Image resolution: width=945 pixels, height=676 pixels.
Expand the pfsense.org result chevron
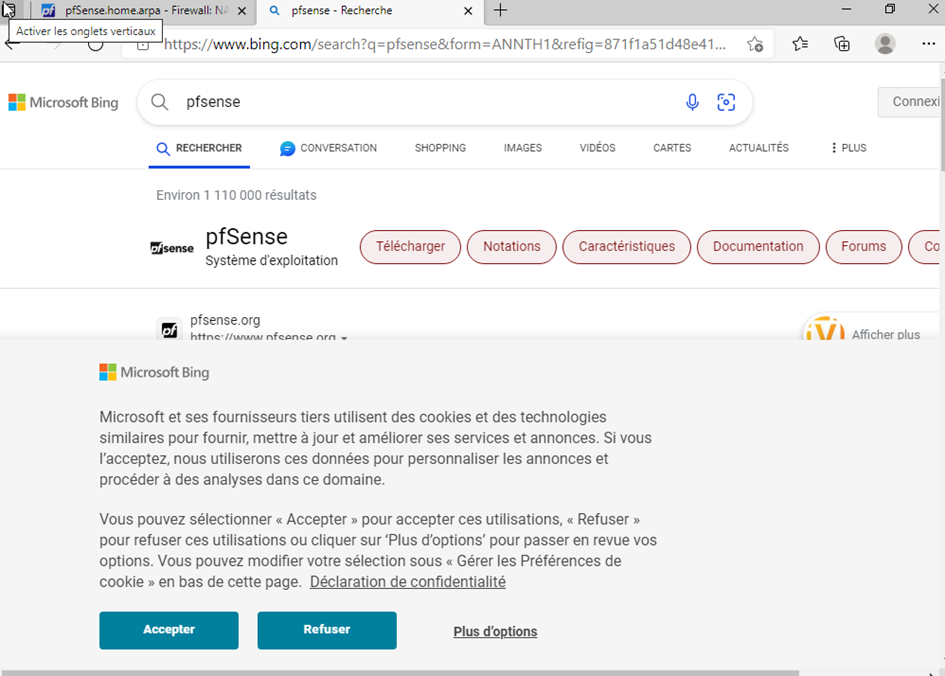point(343,339)
